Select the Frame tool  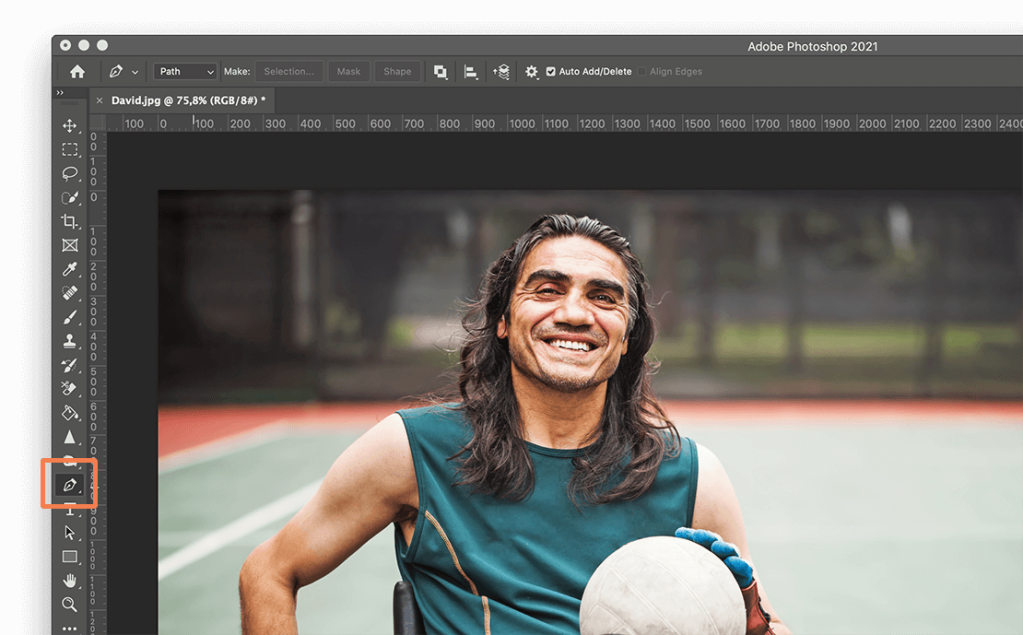click(70, 245)
